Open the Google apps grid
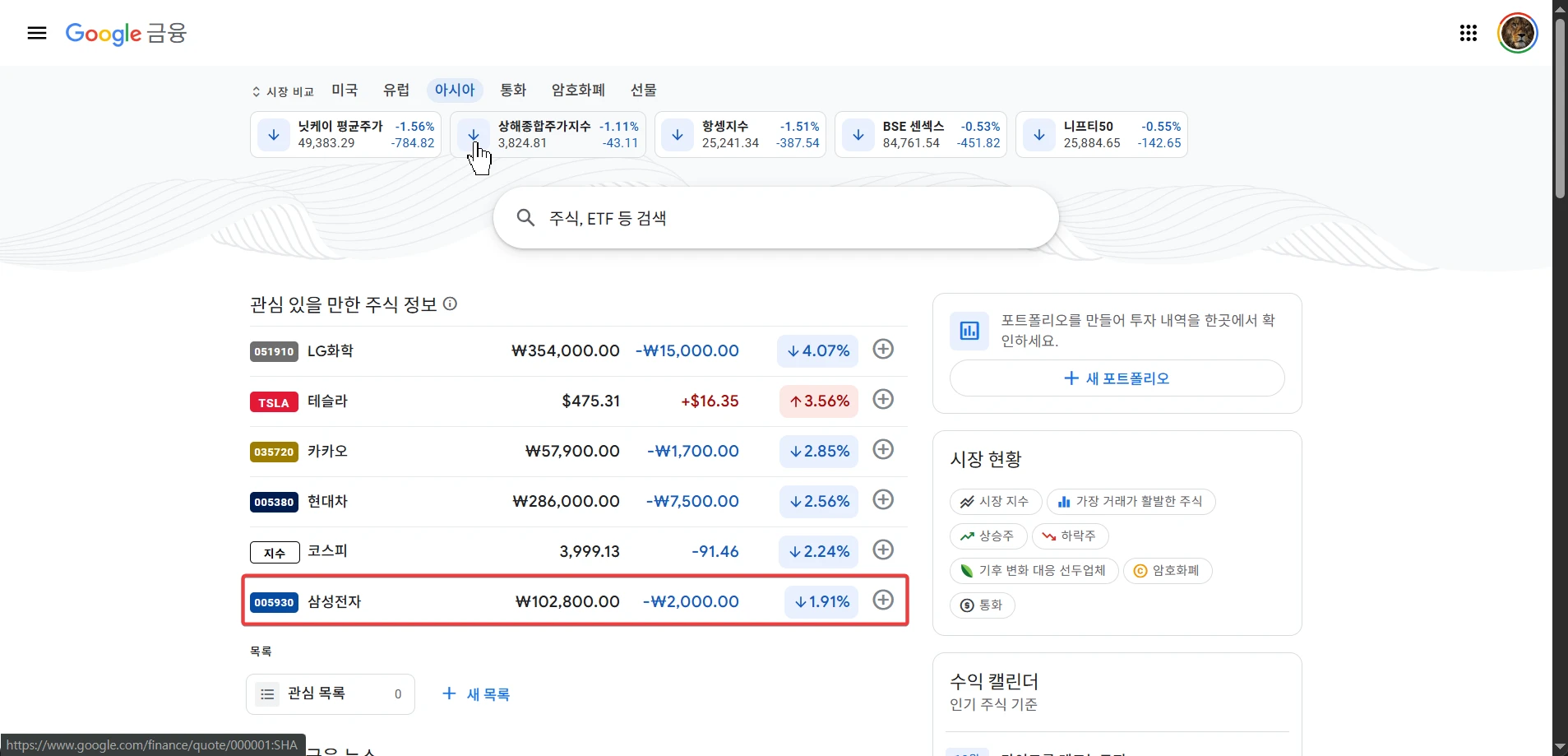 (1468, 33)
